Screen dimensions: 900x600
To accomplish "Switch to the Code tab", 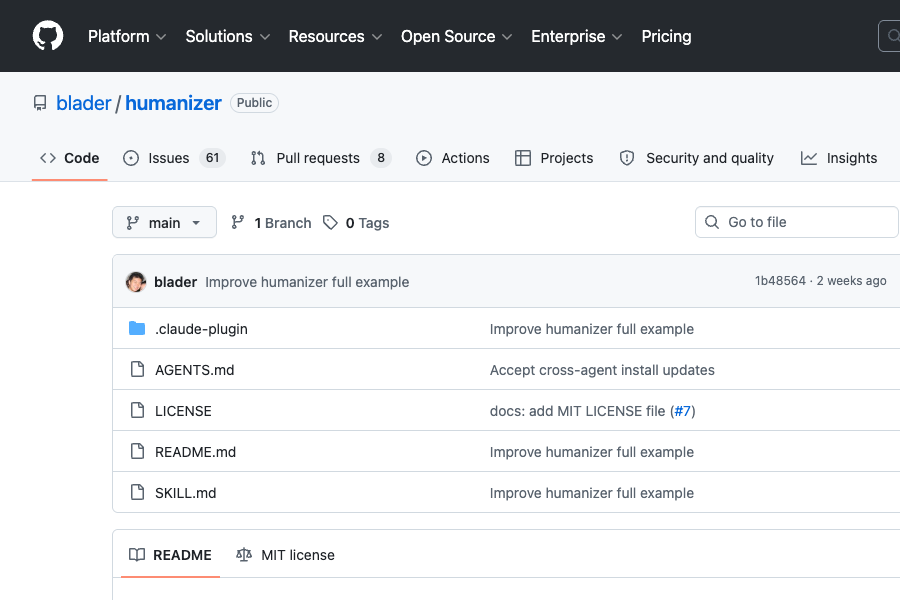I will point(69,158).
